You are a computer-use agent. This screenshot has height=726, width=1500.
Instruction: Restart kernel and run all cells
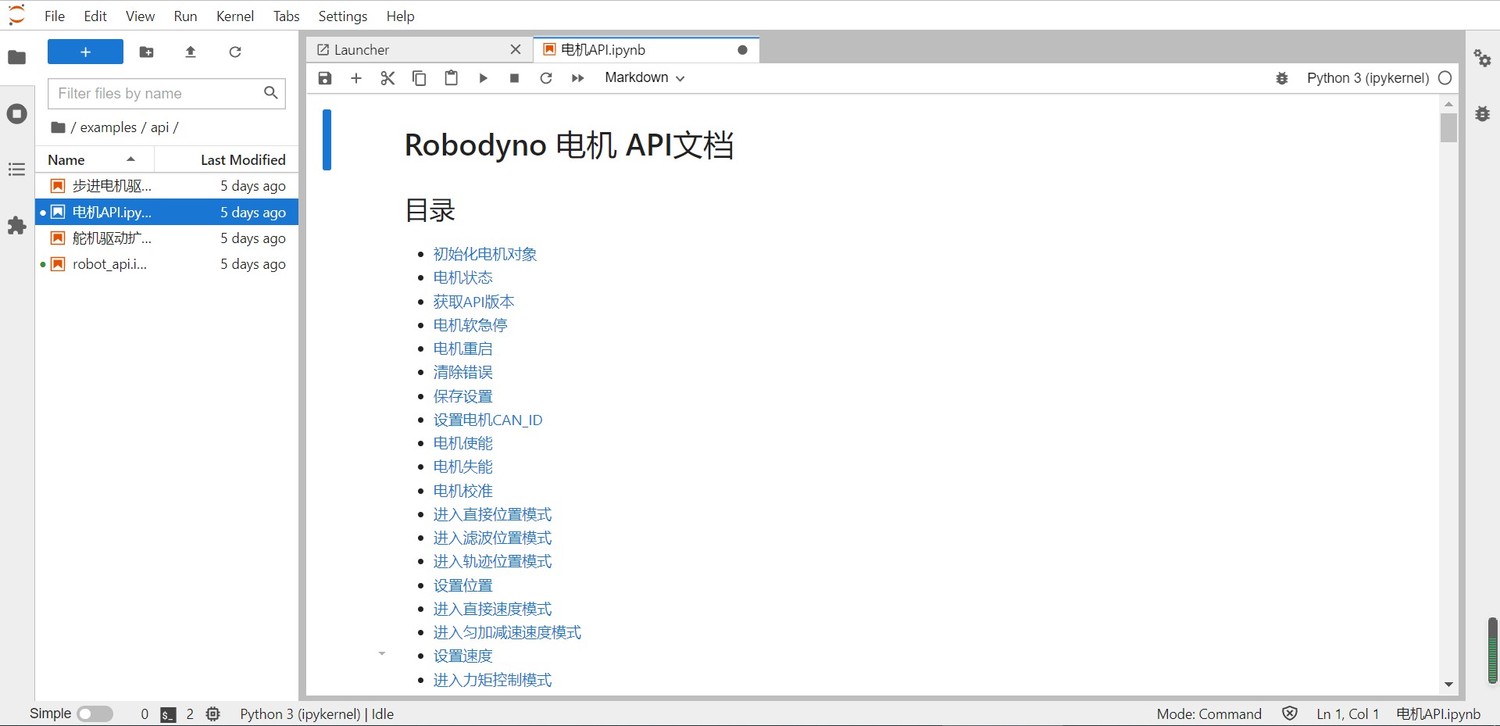pos(578,78)
